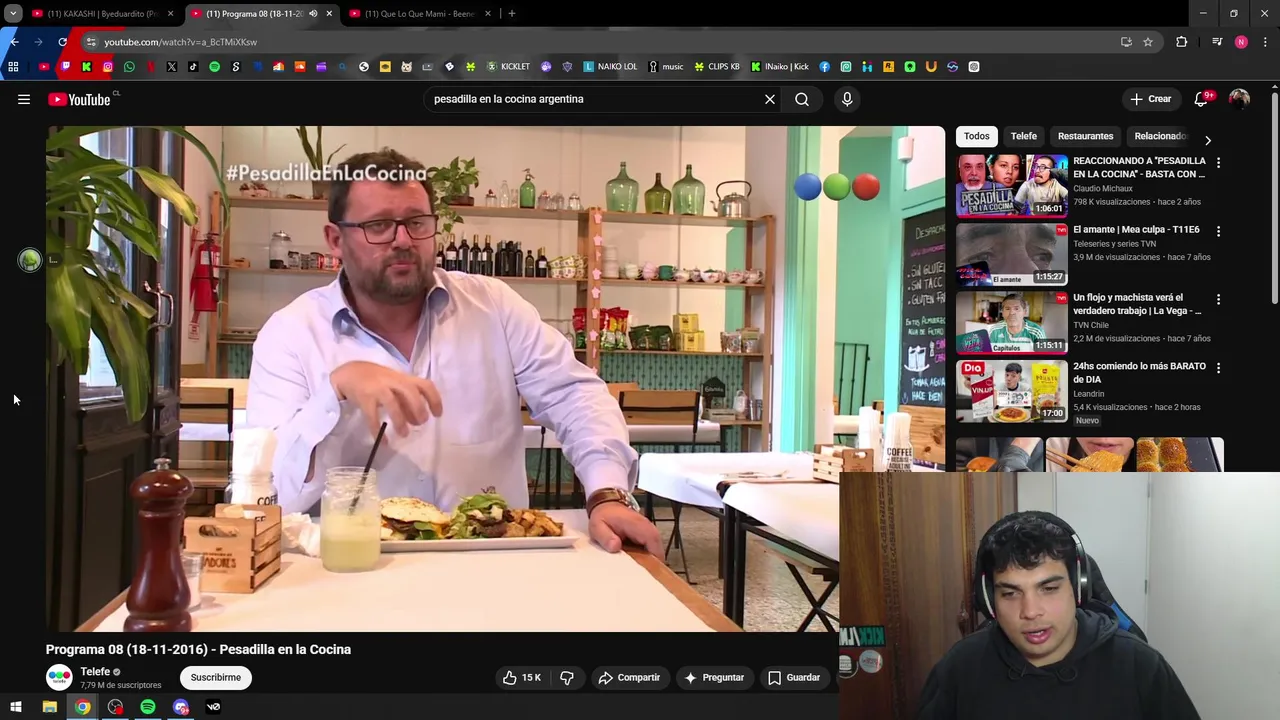Open the Telefe channel name link
1280x720 pixels.
(95, 672)
